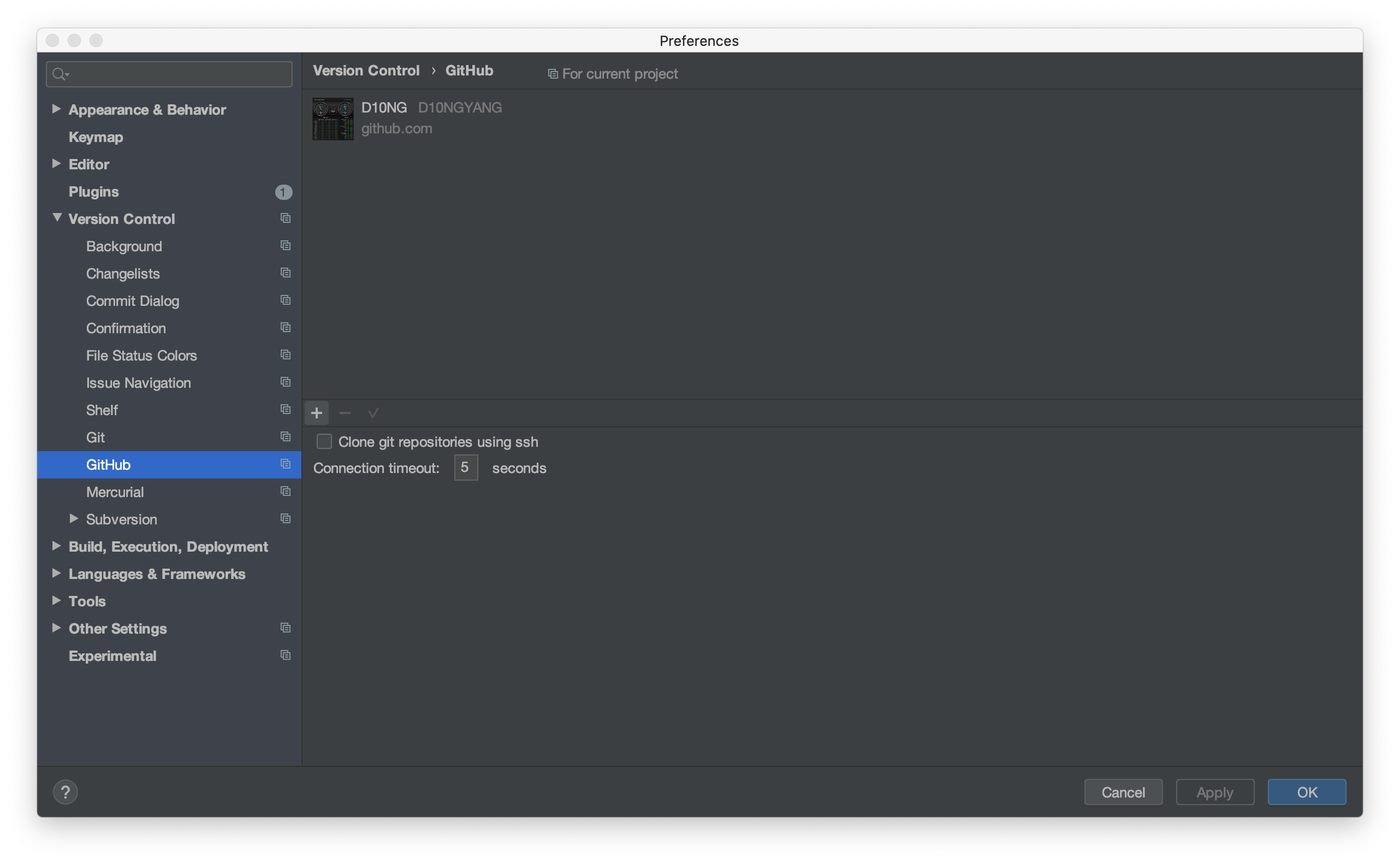The height and width of the screenshot is (863, 1400).
Task: Click the D10NGYANG account name text
Action: point(460,107)
